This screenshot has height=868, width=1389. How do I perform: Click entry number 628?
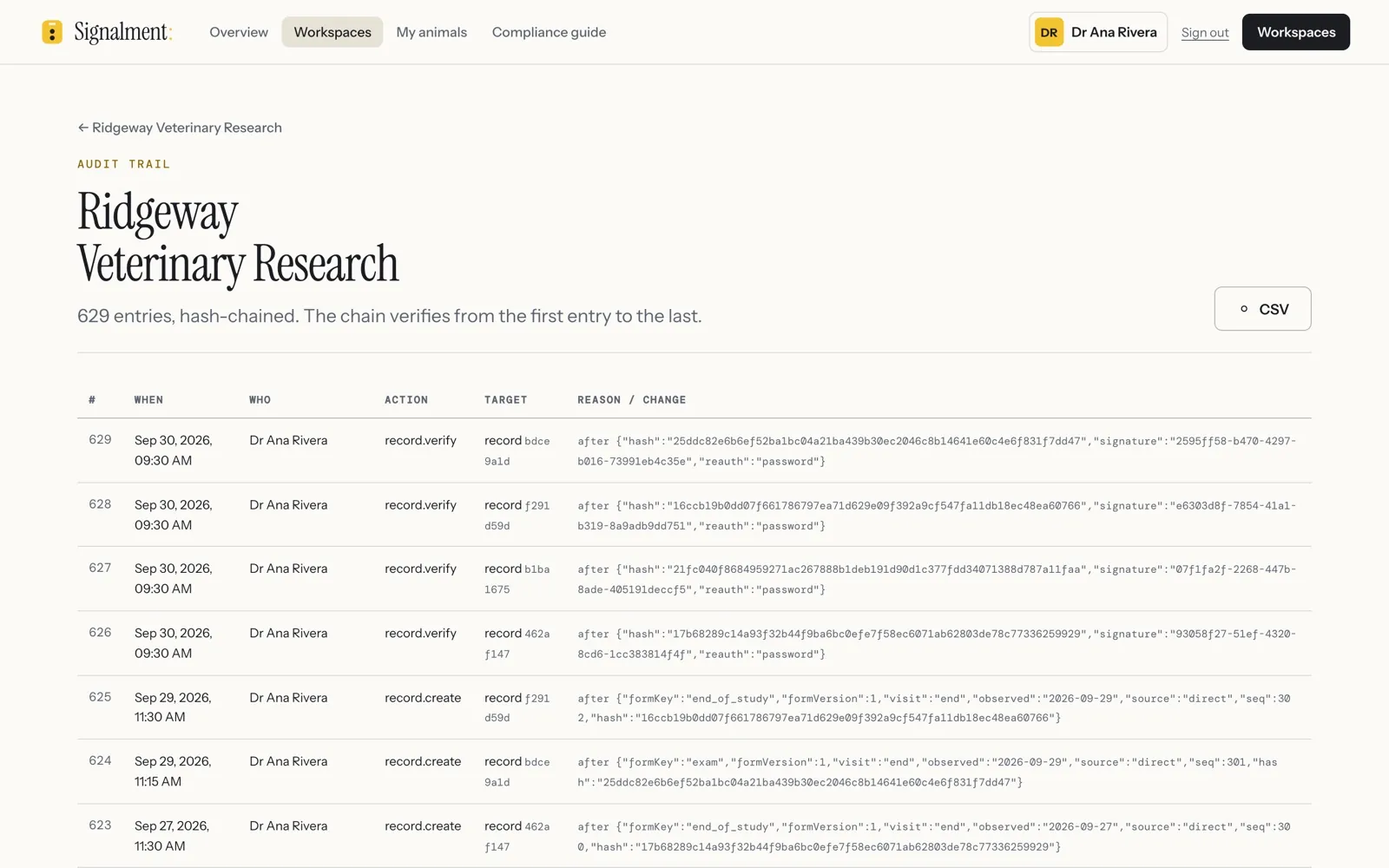click(x=100, y=504)
